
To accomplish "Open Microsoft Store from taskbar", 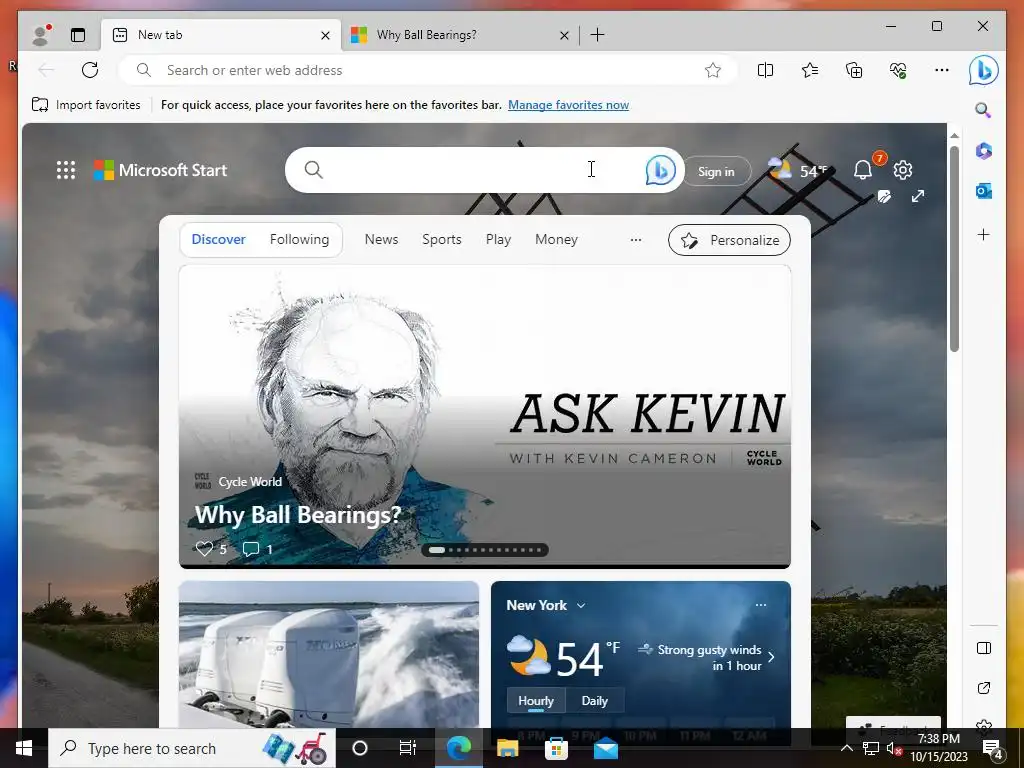I will click(556, 748).
